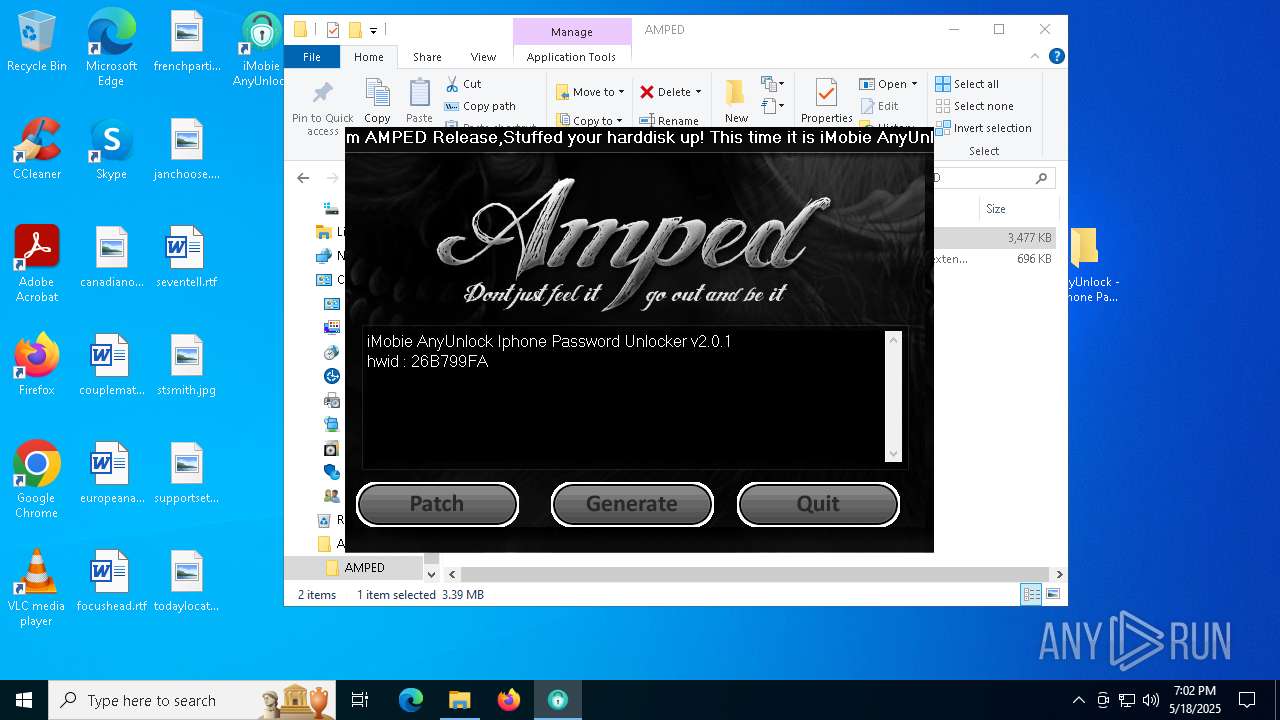Click Copy path in ribbon
The image size is (1280, 720).
(x=480, y=106)
